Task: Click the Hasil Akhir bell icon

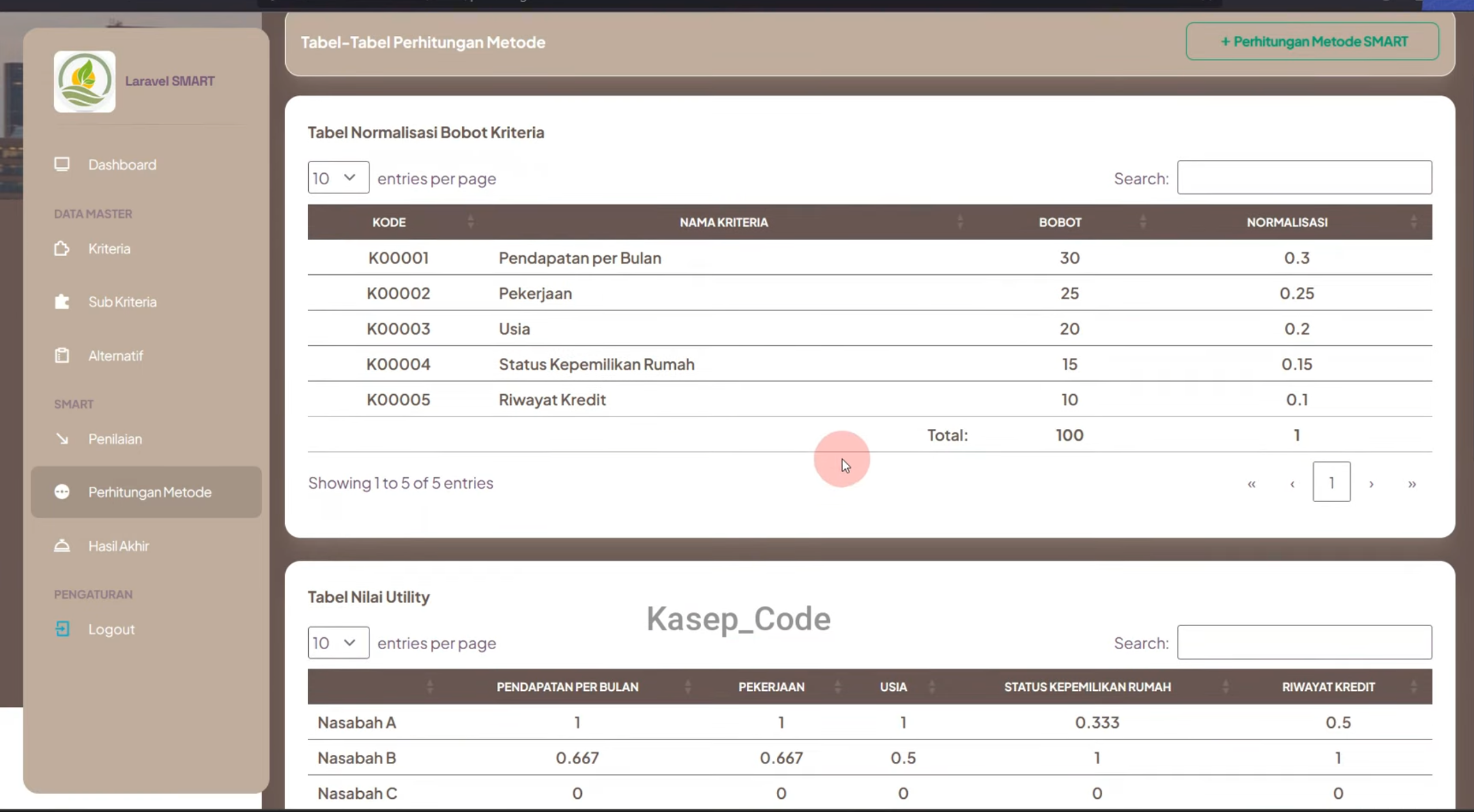Action: pos(62,545)
